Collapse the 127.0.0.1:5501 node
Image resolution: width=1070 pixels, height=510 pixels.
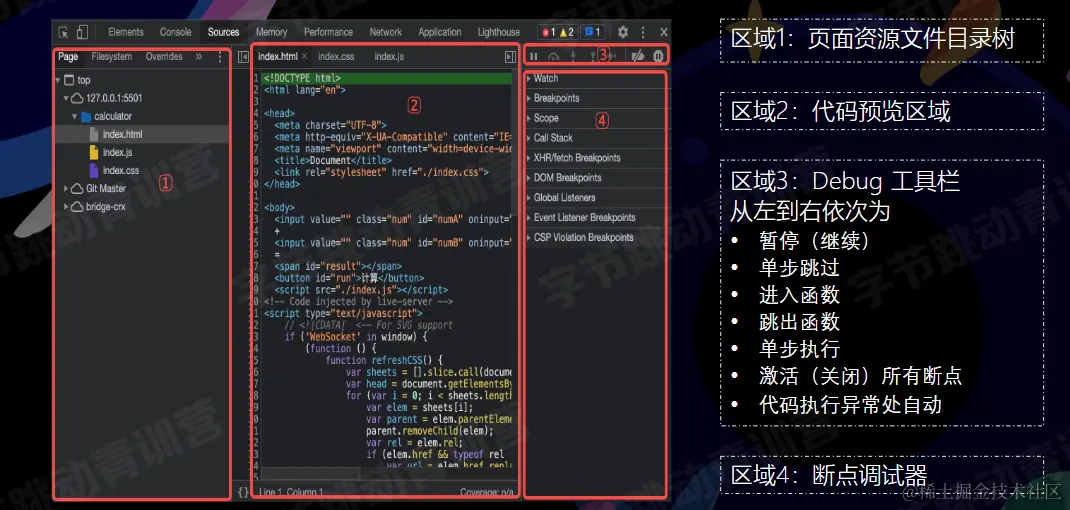click(x=66, y=98)
